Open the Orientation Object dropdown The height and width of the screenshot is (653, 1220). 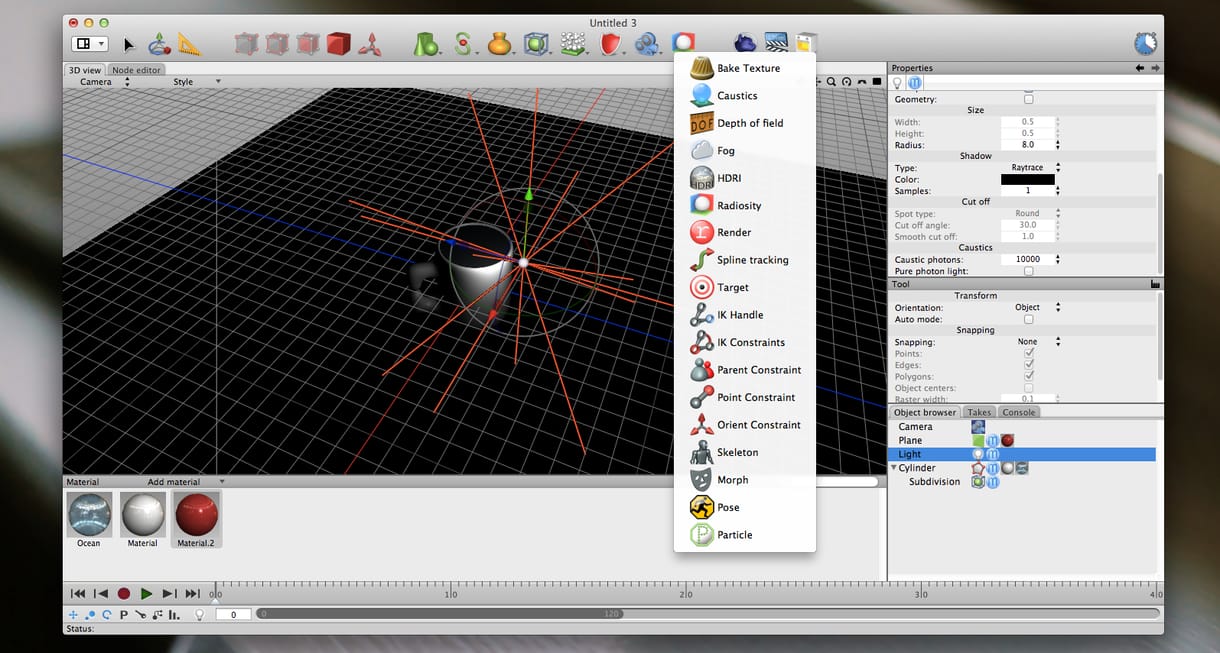[x=1030, y=308]
